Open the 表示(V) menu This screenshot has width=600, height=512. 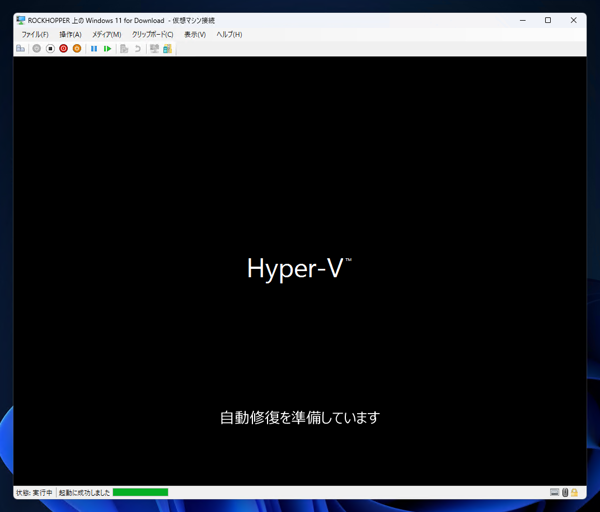point(195,34)
